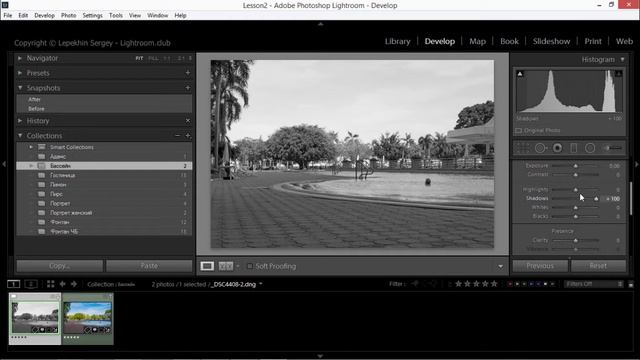
Task: Toggle highlight clipping indicator in histogram
Action: 618,74
